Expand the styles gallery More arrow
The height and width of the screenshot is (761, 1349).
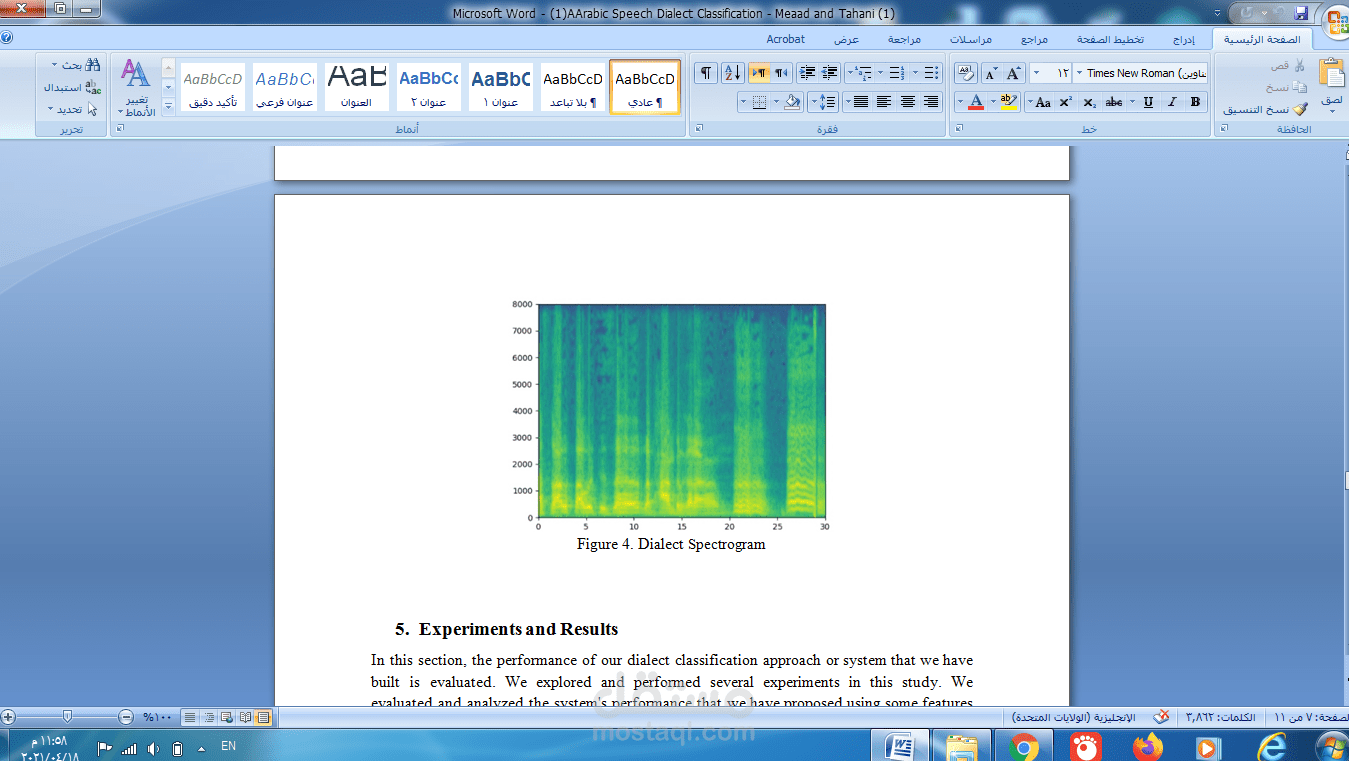click(x=168, y=106)
